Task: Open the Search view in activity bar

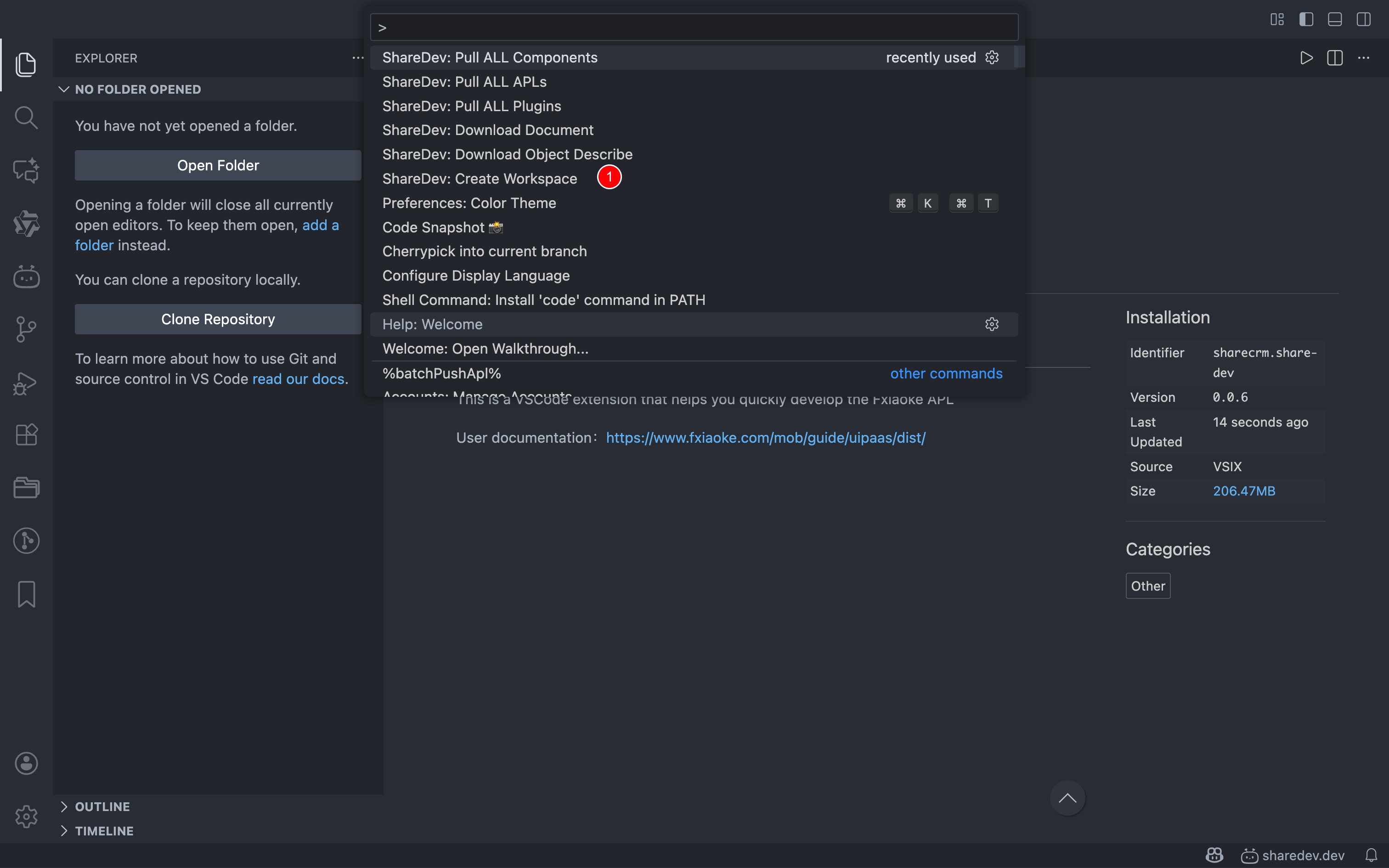Action: pyautogui.click(x=26, y=118)
